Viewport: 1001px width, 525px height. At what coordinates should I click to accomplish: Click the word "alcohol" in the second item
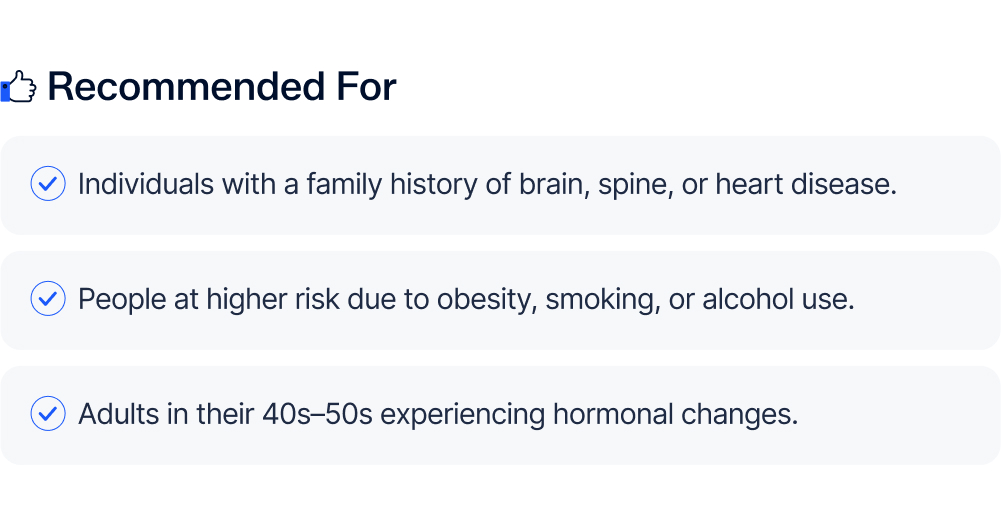745,300
